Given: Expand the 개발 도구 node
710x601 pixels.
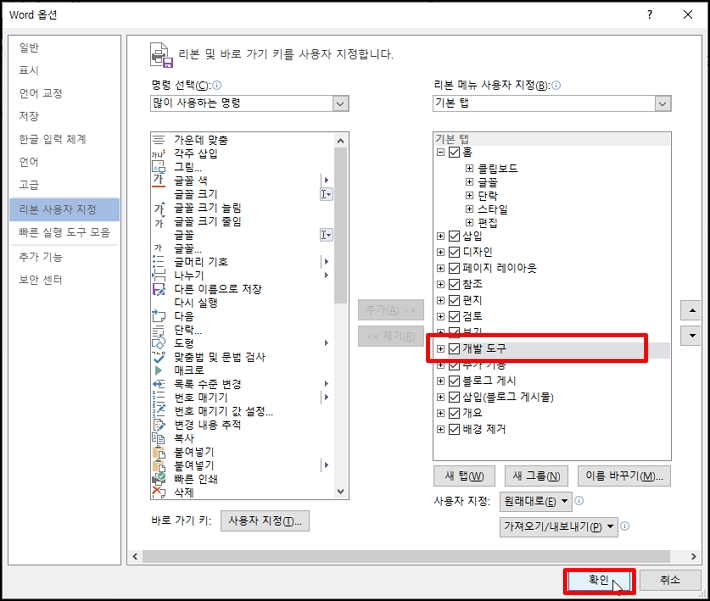Looking at the screenshot, I should pyautogui.click(x=440, y=349).
